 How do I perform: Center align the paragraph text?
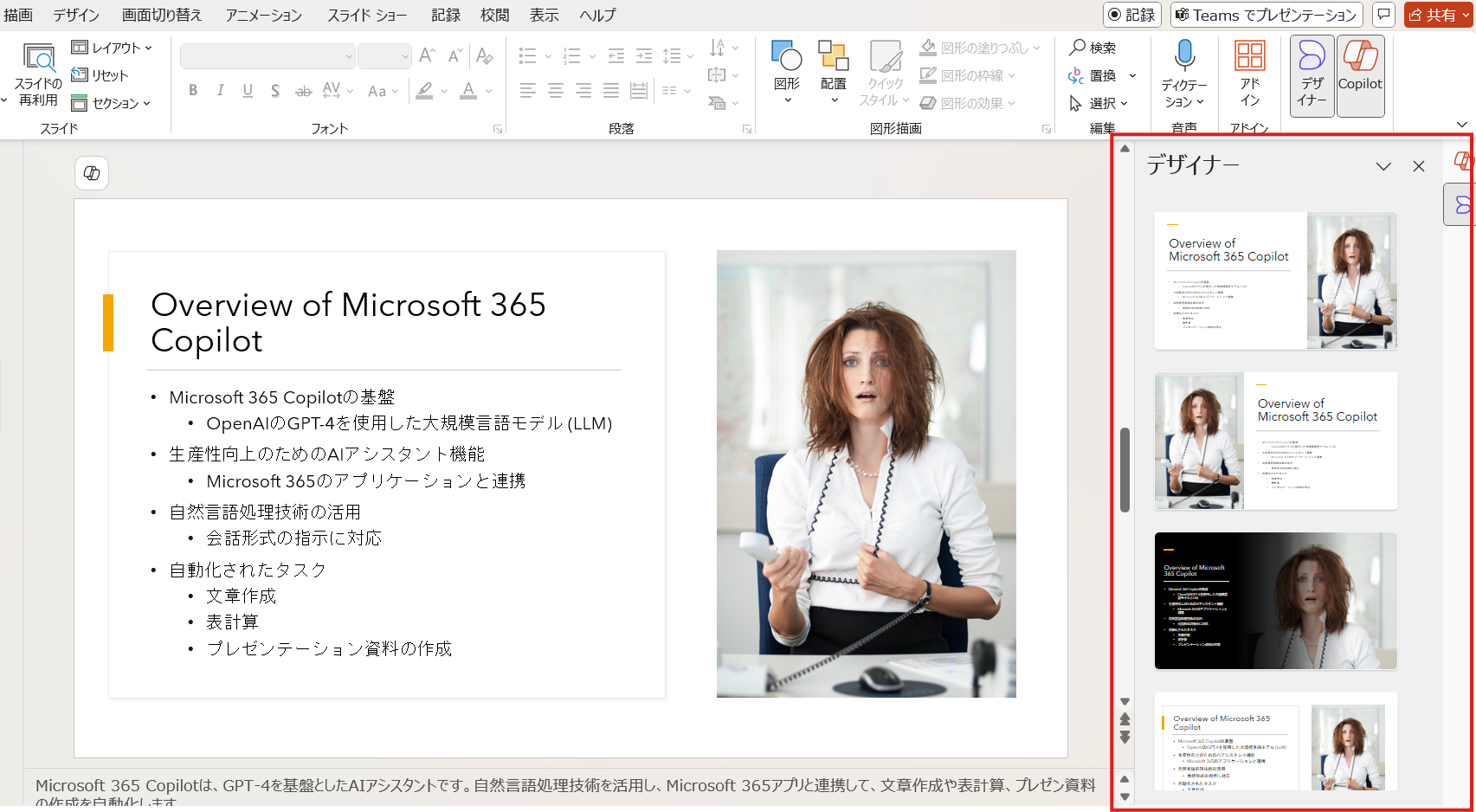coord(556,90)
